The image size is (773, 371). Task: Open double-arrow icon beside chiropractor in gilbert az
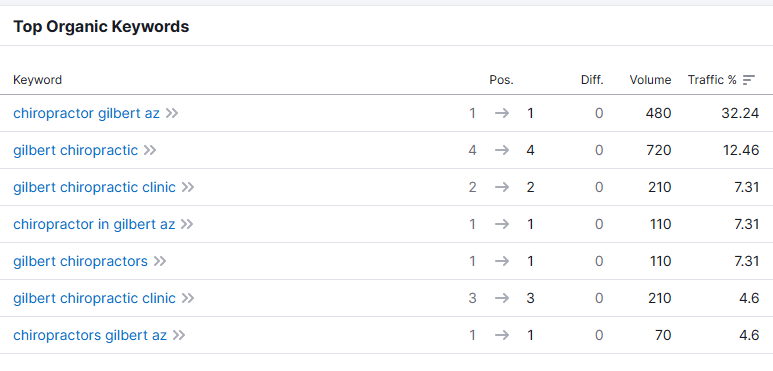click(187, 224)
